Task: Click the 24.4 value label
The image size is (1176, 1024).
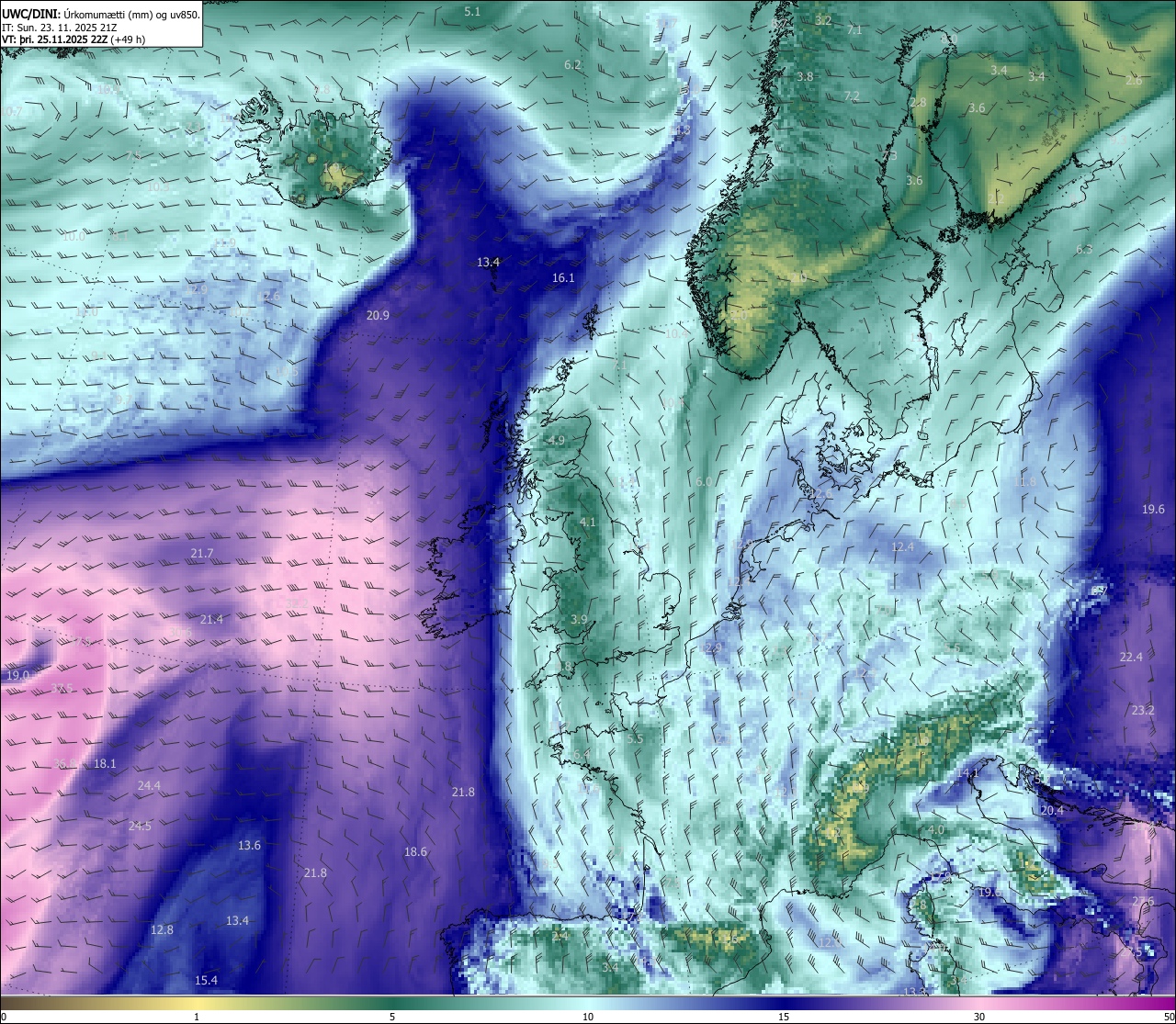Action: [x=149, y=785]
